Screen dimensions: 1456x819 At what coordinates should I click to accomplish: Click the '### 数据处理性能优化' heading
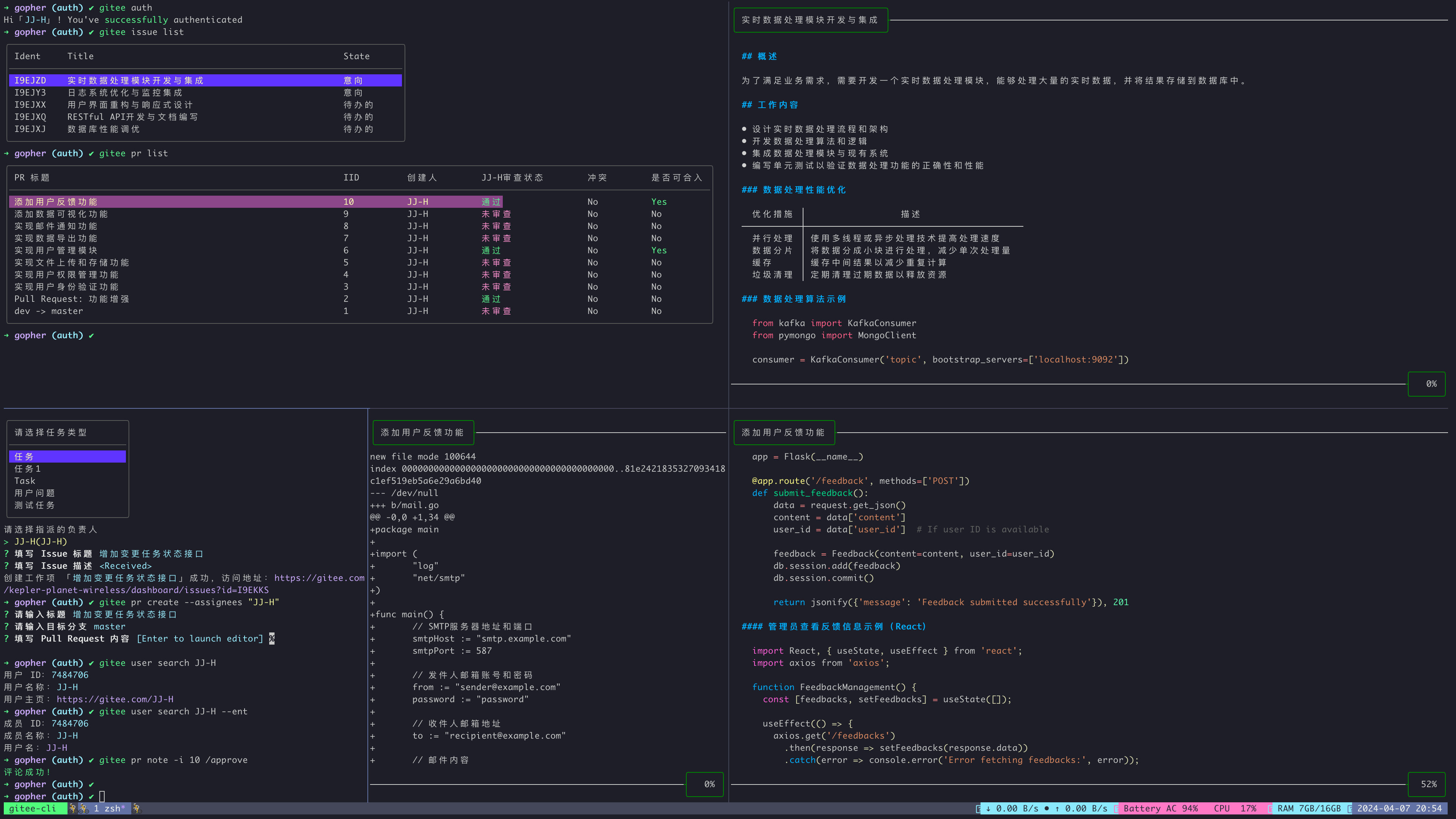tap(794, 190)
